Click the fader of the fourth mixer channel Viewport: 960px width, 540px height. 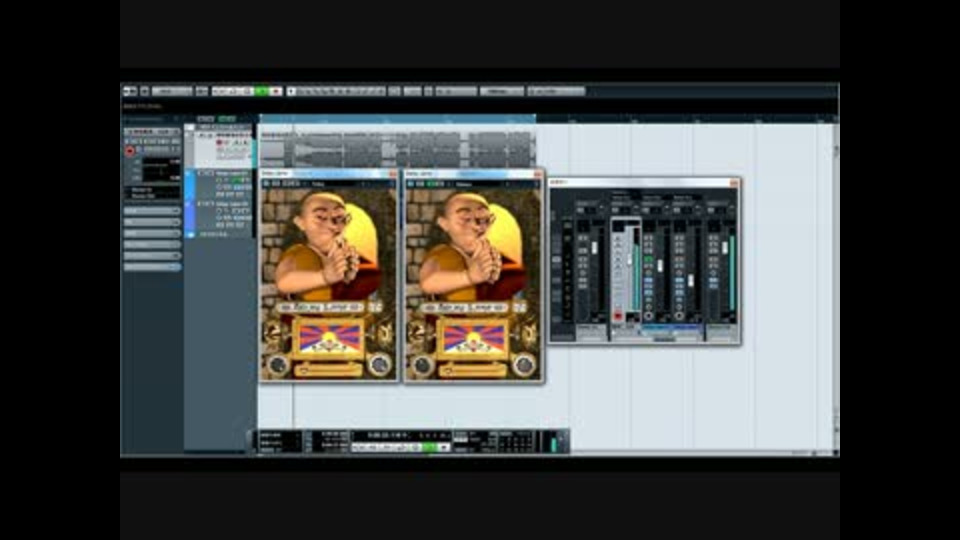691,280
